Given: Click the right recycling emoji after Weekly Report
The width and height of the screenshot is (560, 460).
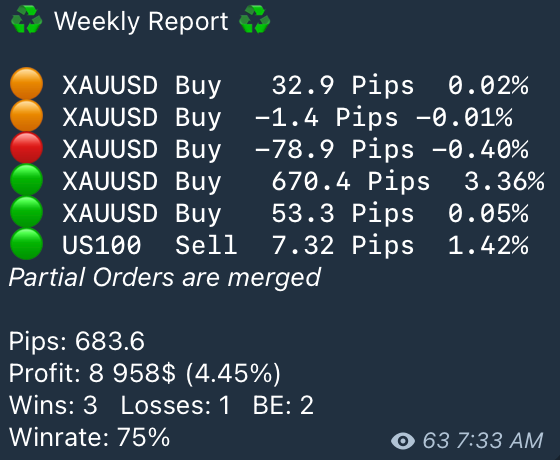Looking at the screenshot, I should (255, 20).
